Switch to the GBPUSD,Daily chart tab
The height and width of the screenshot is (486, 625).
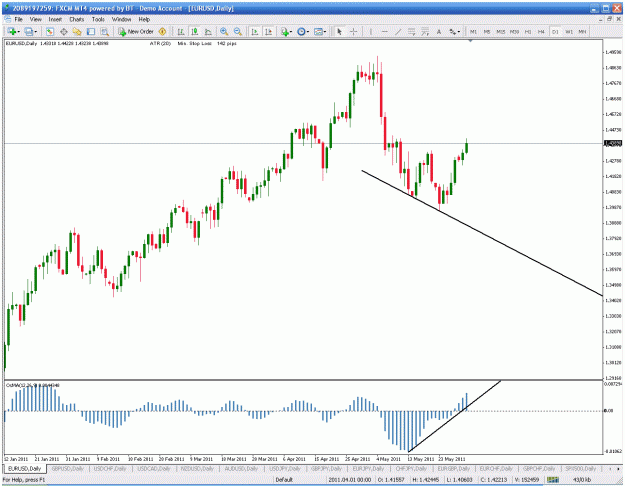68,468
